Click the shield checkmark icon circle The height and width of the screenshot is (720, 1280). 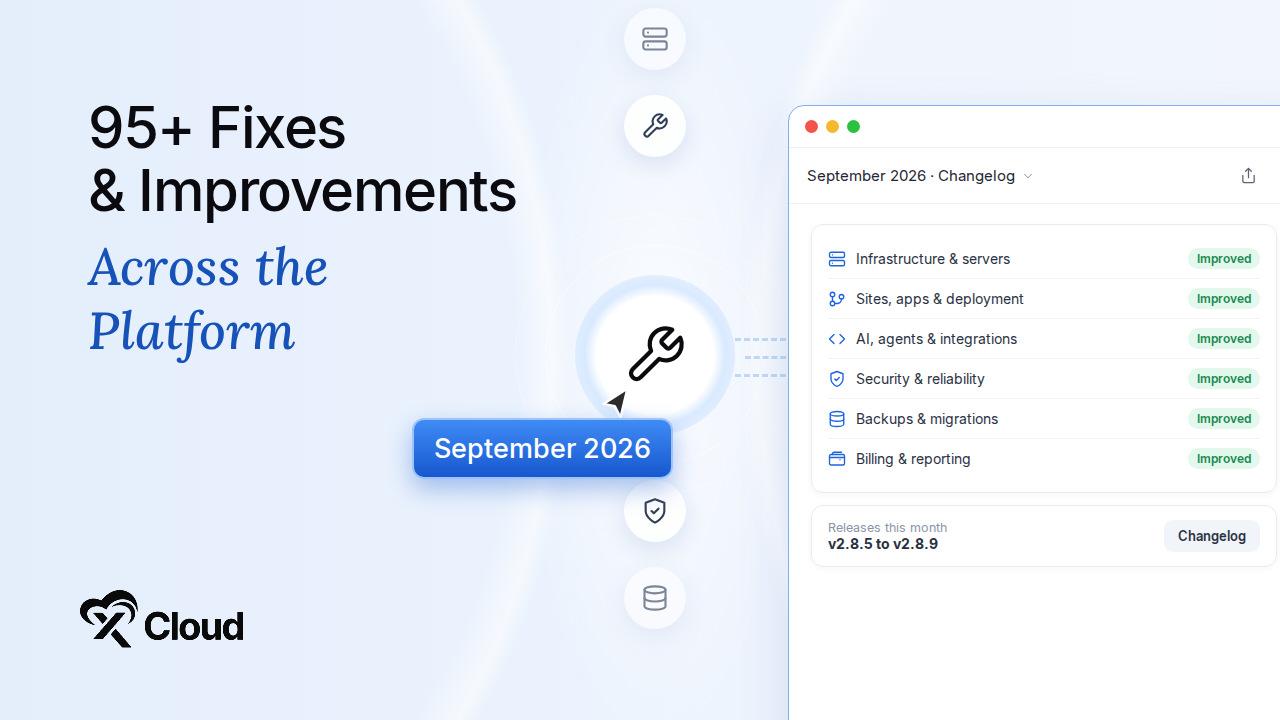pos(655,511)
